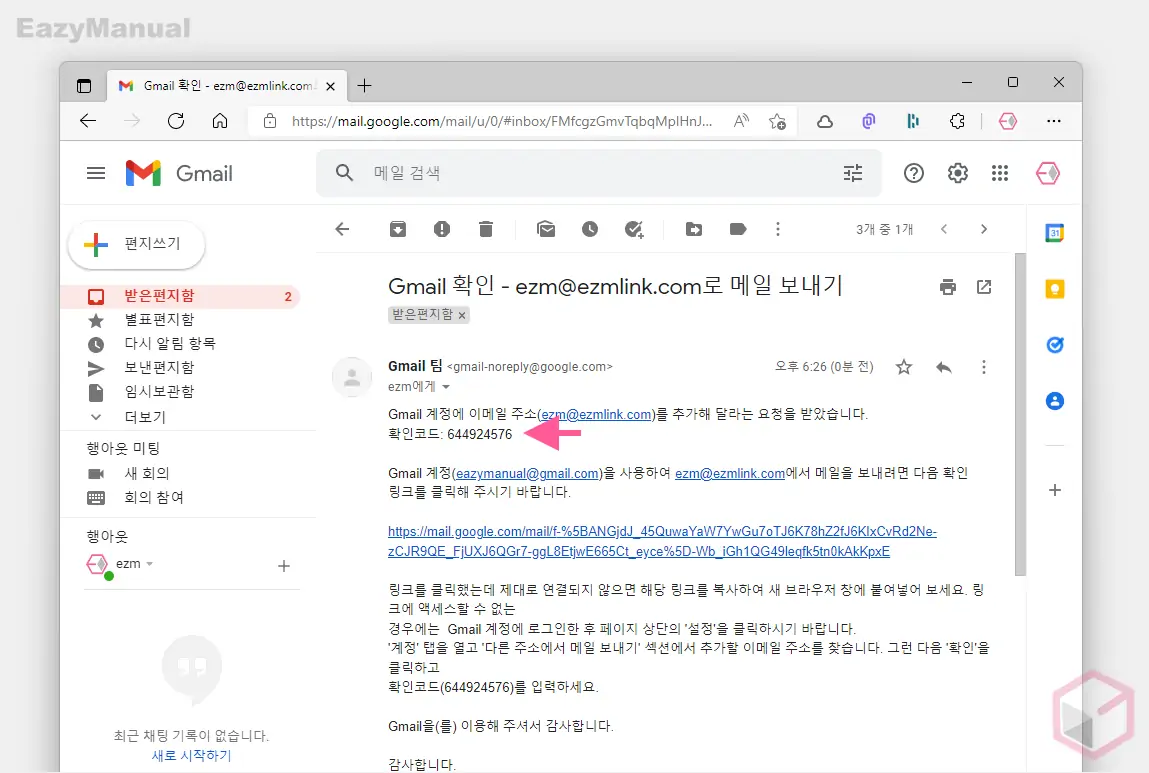This screenshot has height=773, width=1149.
Task: Compose a new mail with 편지쓰기
Action: tap(136, 244)
